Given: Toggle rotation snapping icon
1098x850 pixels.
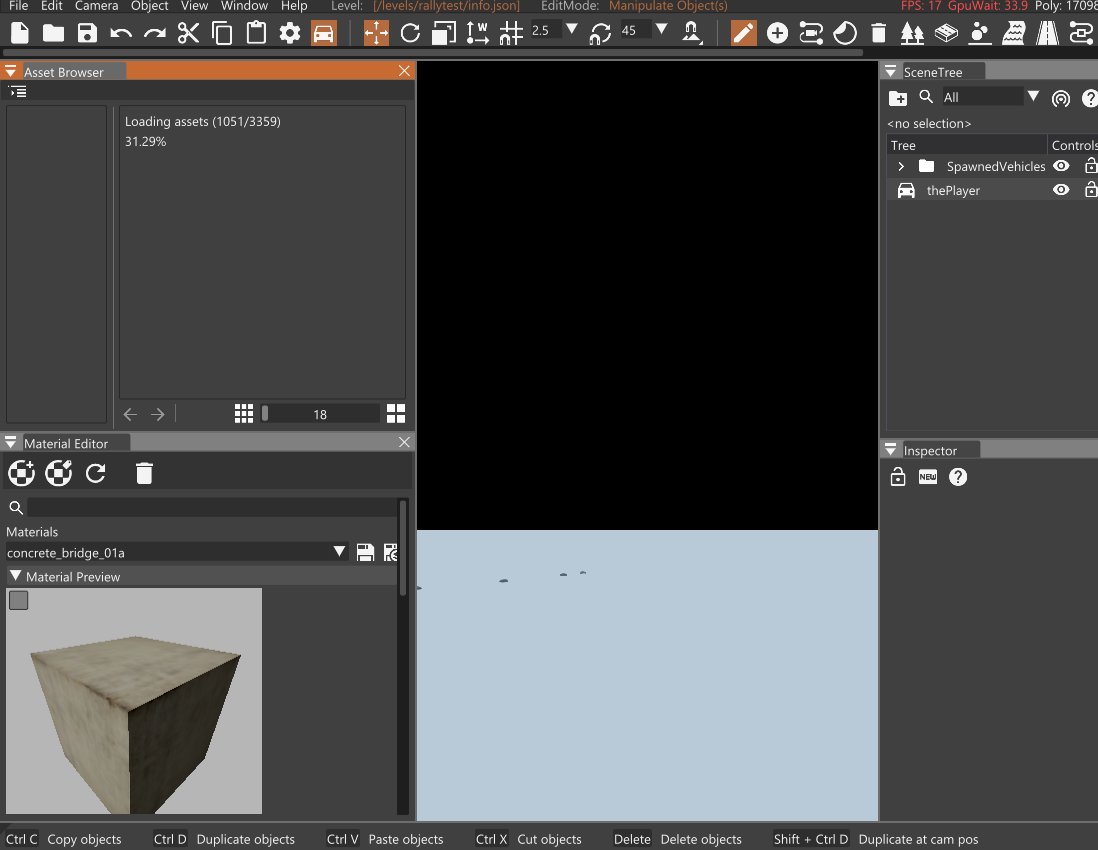Looking at the screenshot, I should (600, 33).
